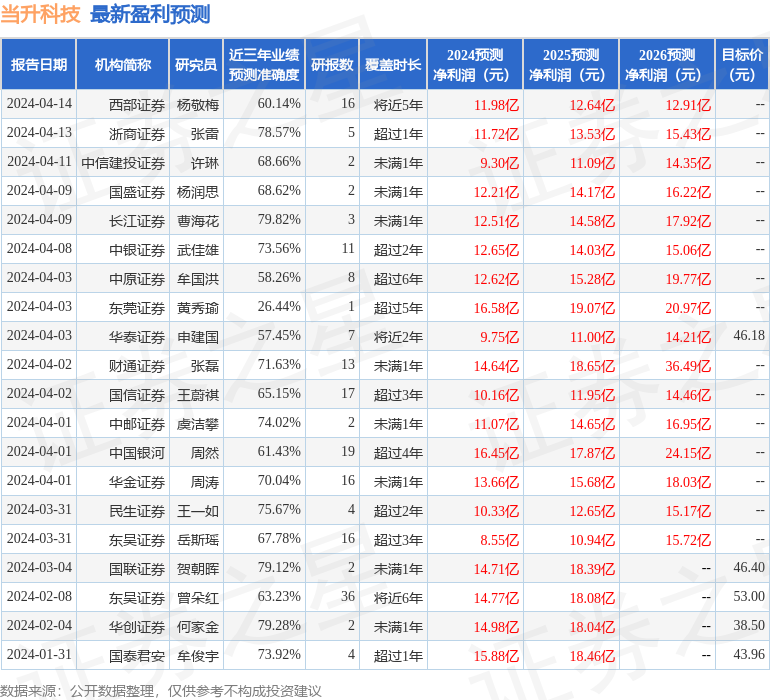Select the 研究员 column header
Viewport: 770px width, 700px height.
click(196, 64)
